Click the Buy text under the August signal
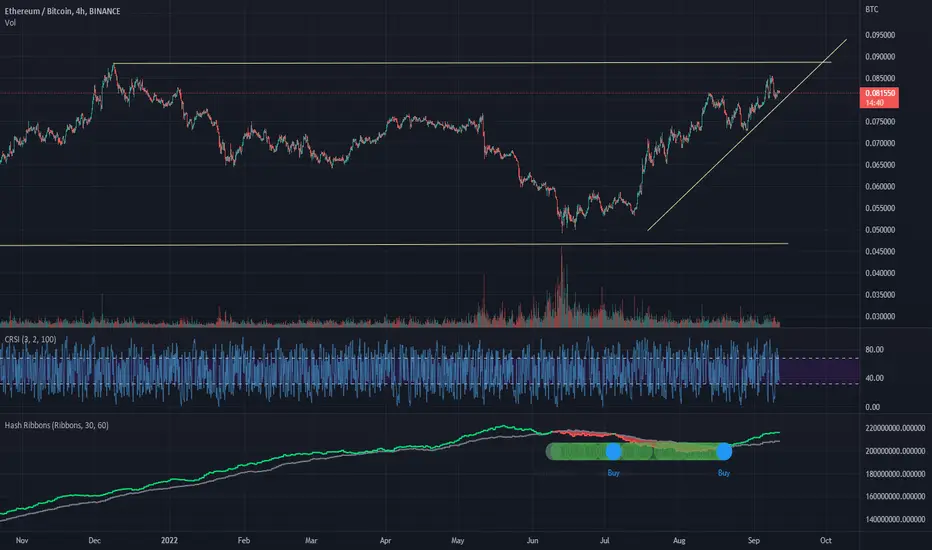 coord(723,473)
